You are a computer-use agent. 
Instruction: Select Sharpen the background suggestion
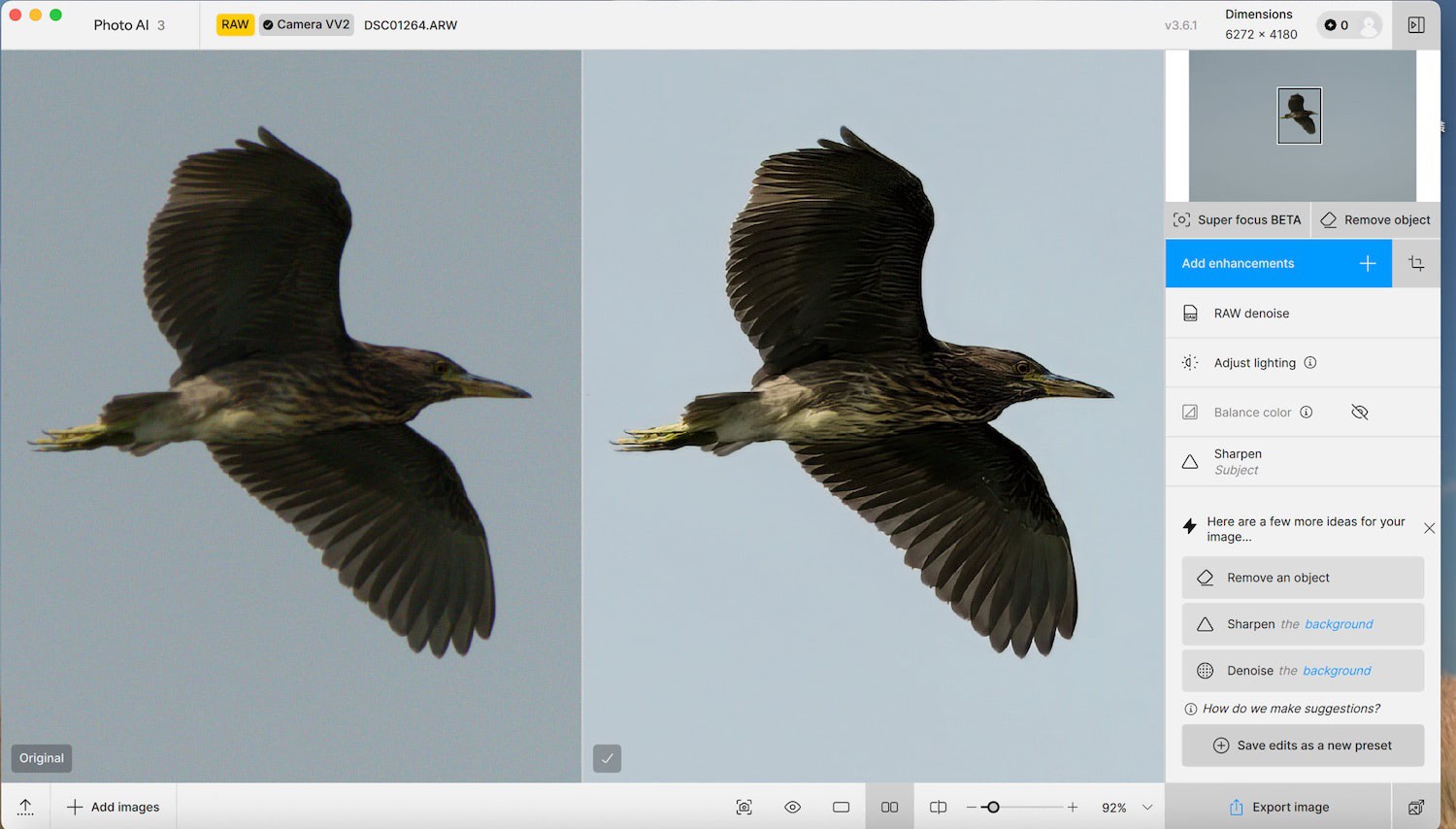1303,624
